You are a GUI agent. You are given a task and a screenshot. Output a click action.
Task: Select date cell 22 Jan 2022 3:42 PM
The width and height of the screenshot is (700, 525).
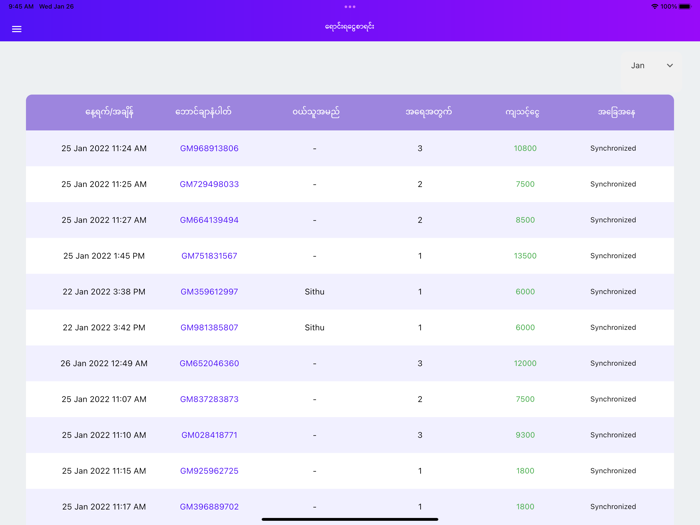104,327
